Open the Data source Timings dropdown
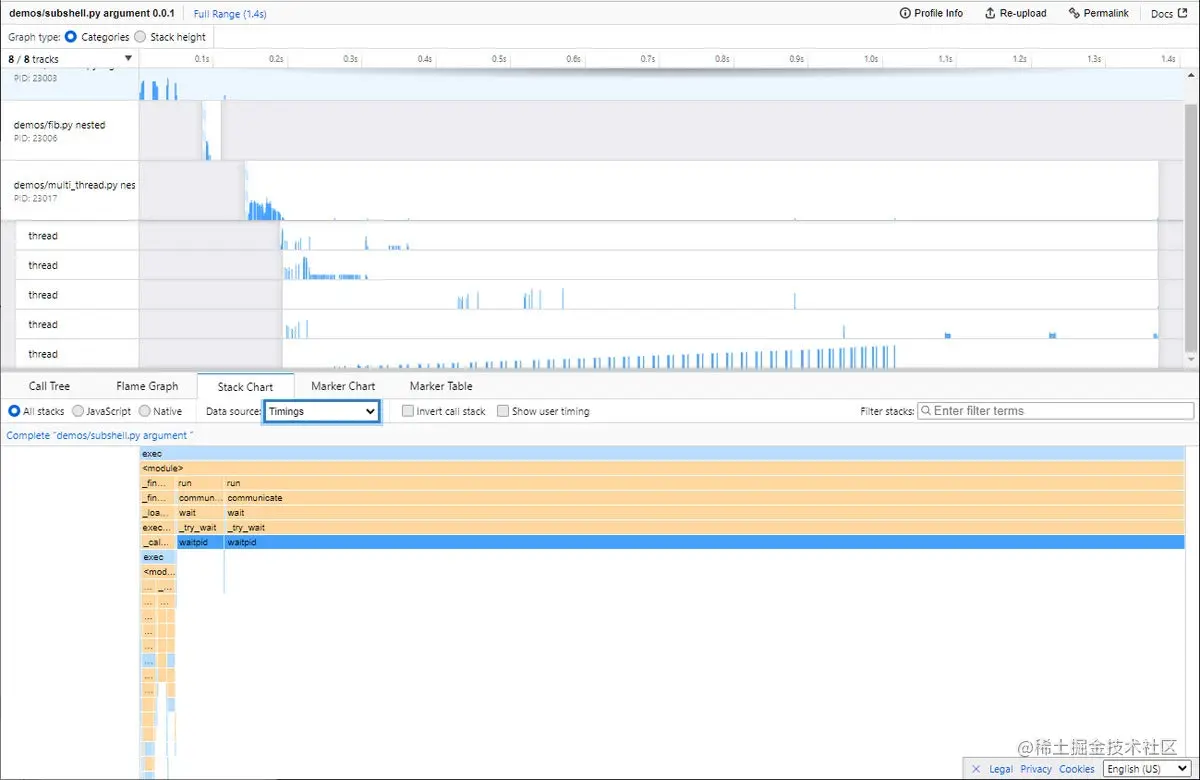The height and width of the screenshot is (780, 1200). [320, 410]
